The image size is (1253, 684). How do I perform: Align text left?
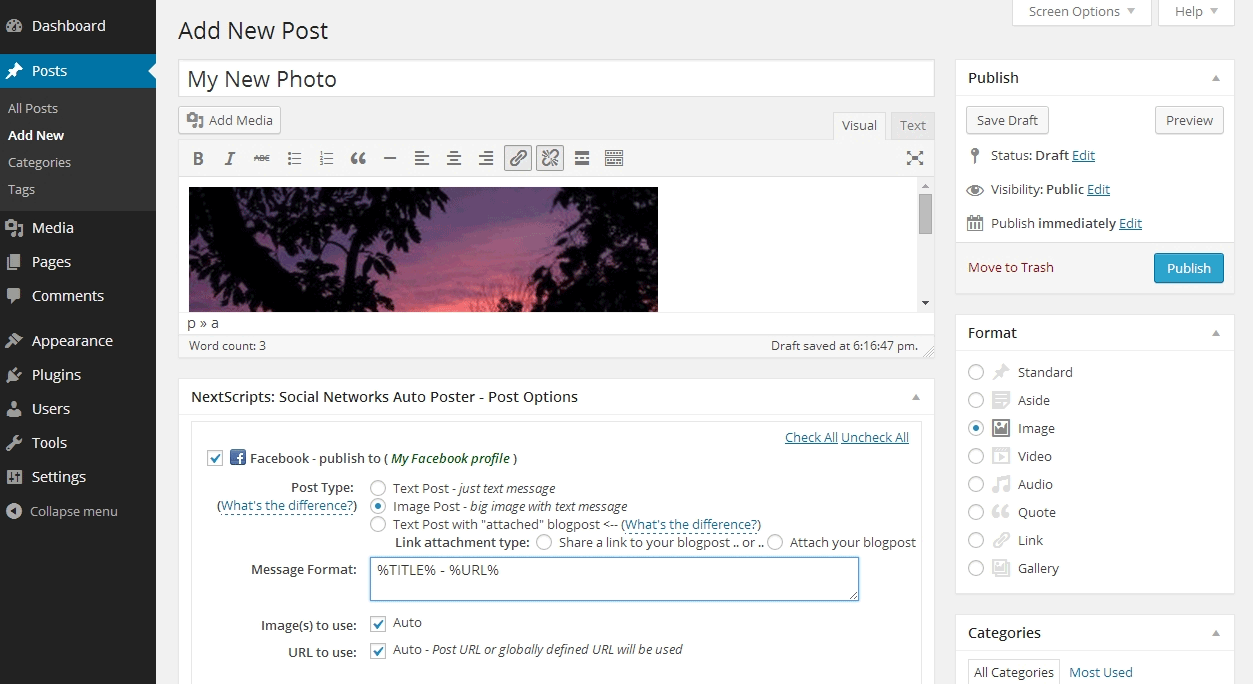point(422,158)
